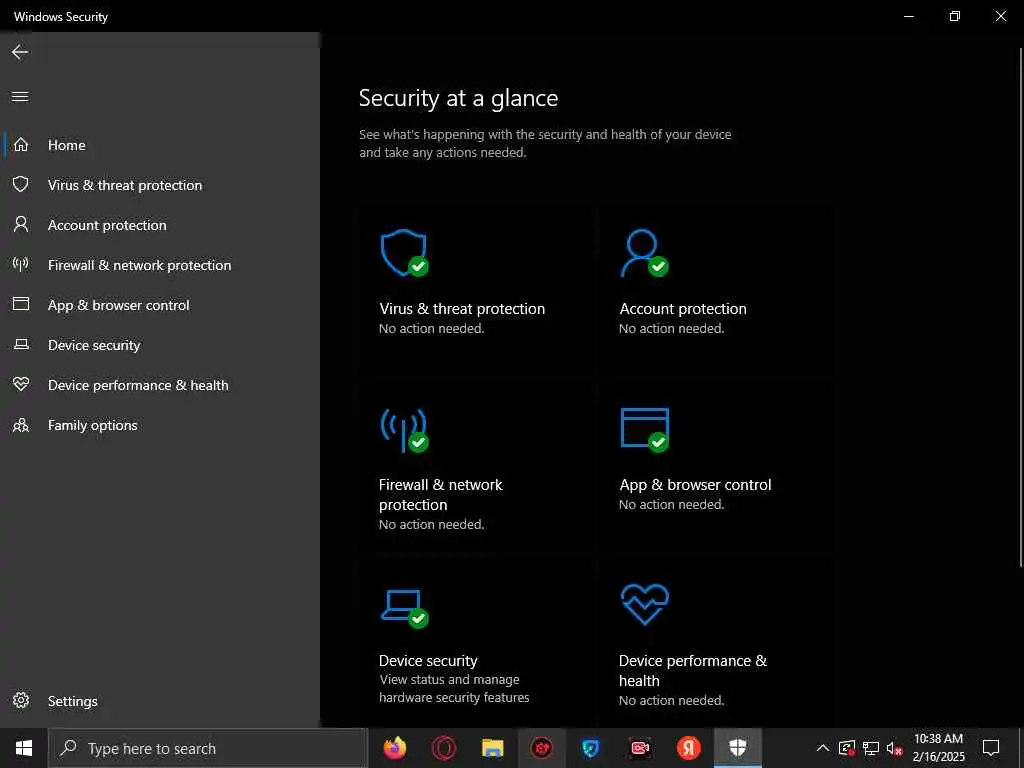Screen dimensions: 1024x768
Task: Click the antenna icon beside Firewall & network protection in sidebar
Action: pos(21,264)
